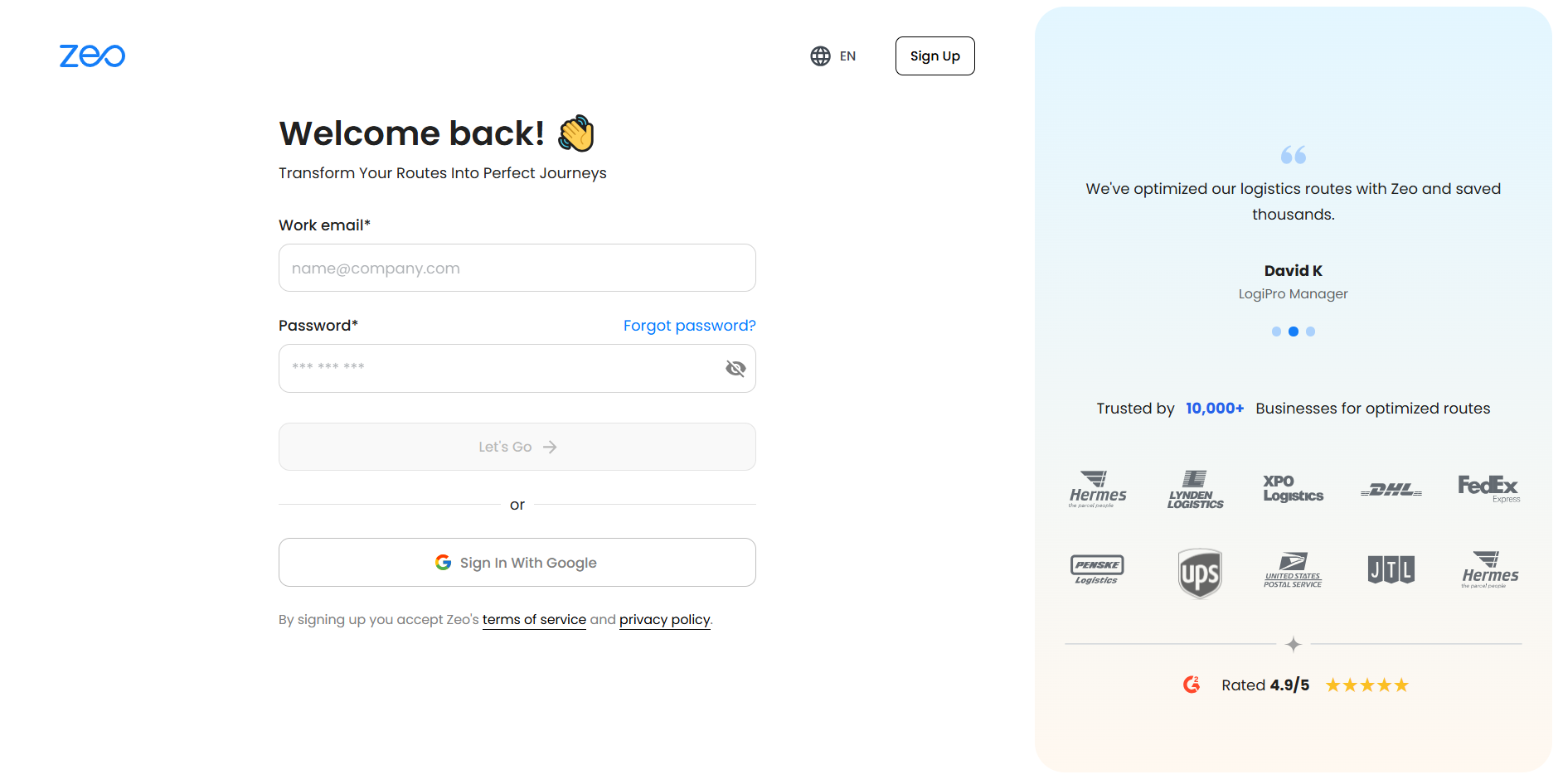Image resolution: width=1563 pixels, height=784 pixels.
Task: Click the Zeo logo
Action: click(92, 56)
